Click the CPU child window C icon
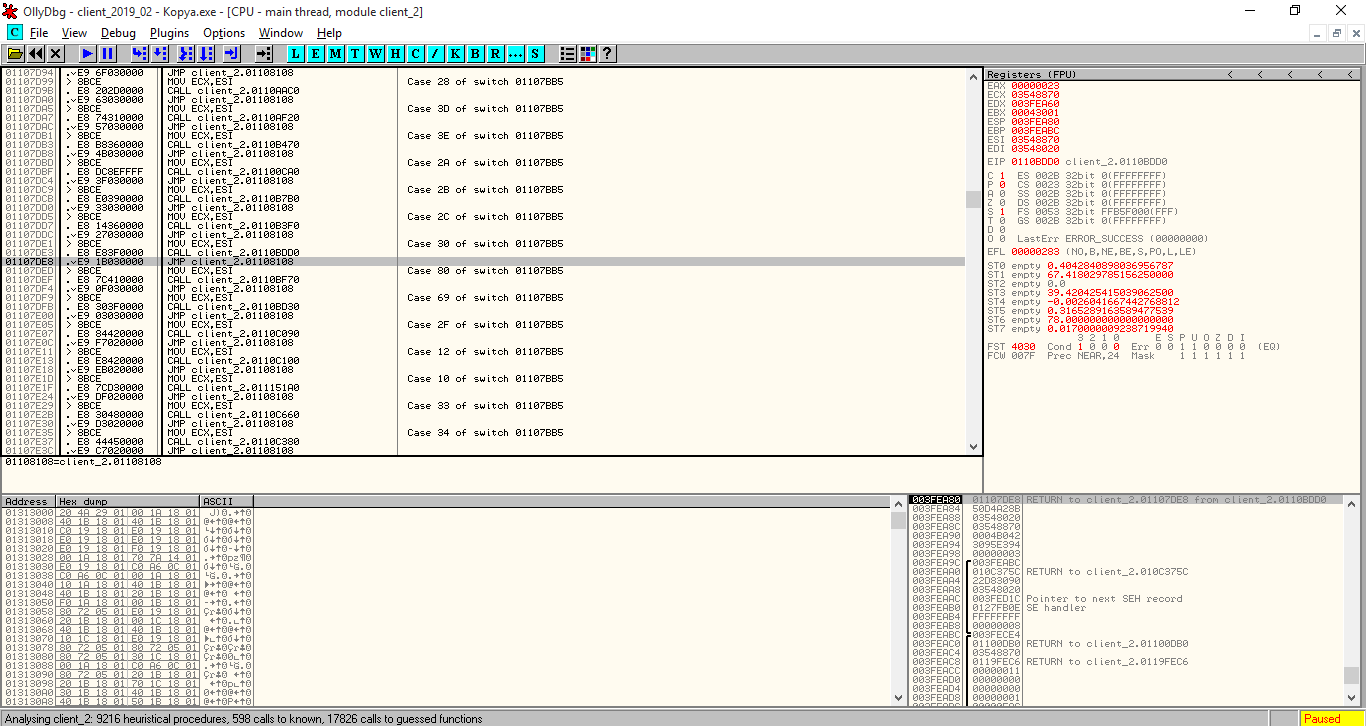The height and width of the screenshot is (726, 1366). [14, 33]
